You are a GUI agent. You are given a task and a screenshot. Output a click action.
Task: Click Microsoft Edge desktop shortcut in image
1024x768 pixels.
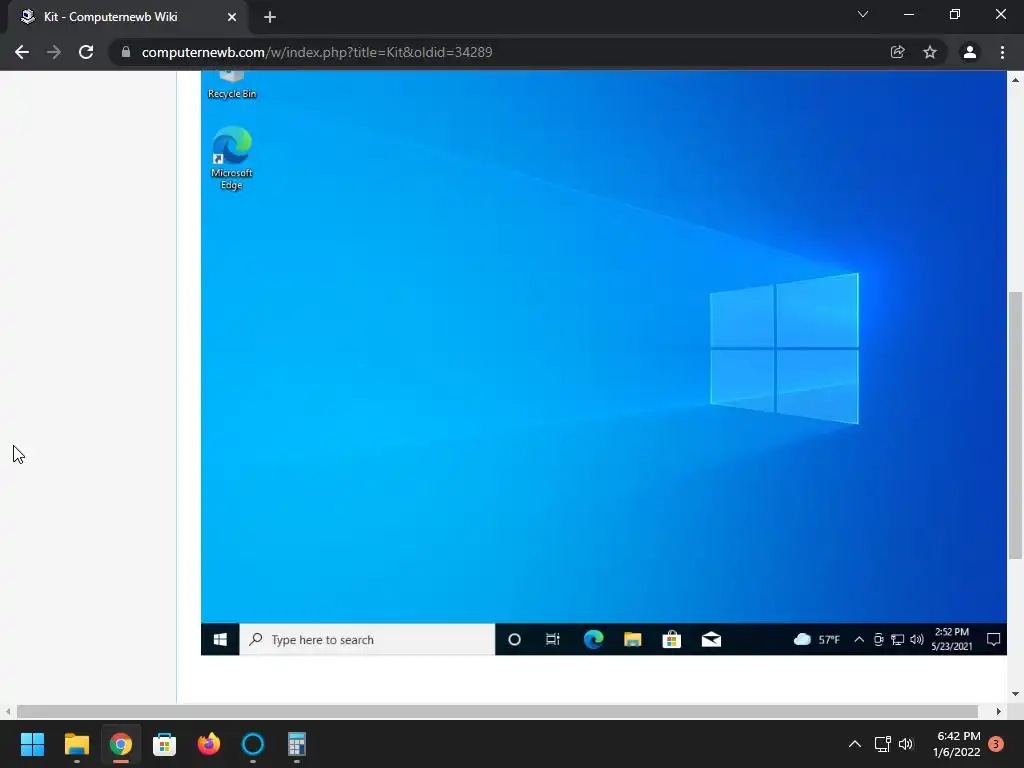tap(232, 159)
